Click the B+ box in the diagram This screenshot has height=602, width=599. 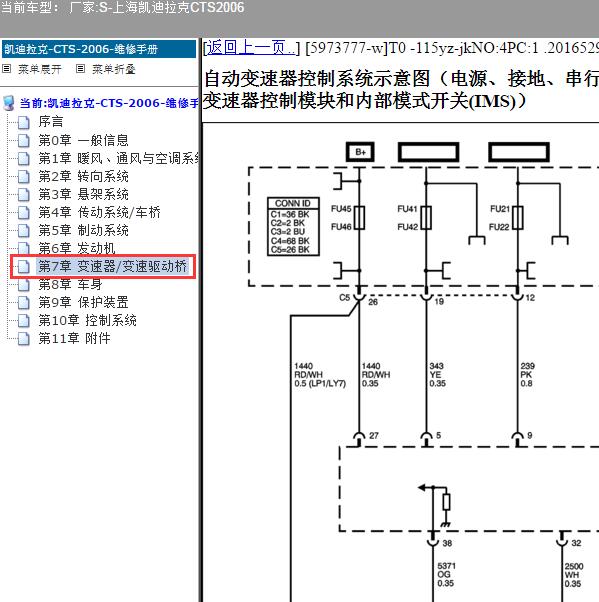pyautogui.click(x=360, y=152)
